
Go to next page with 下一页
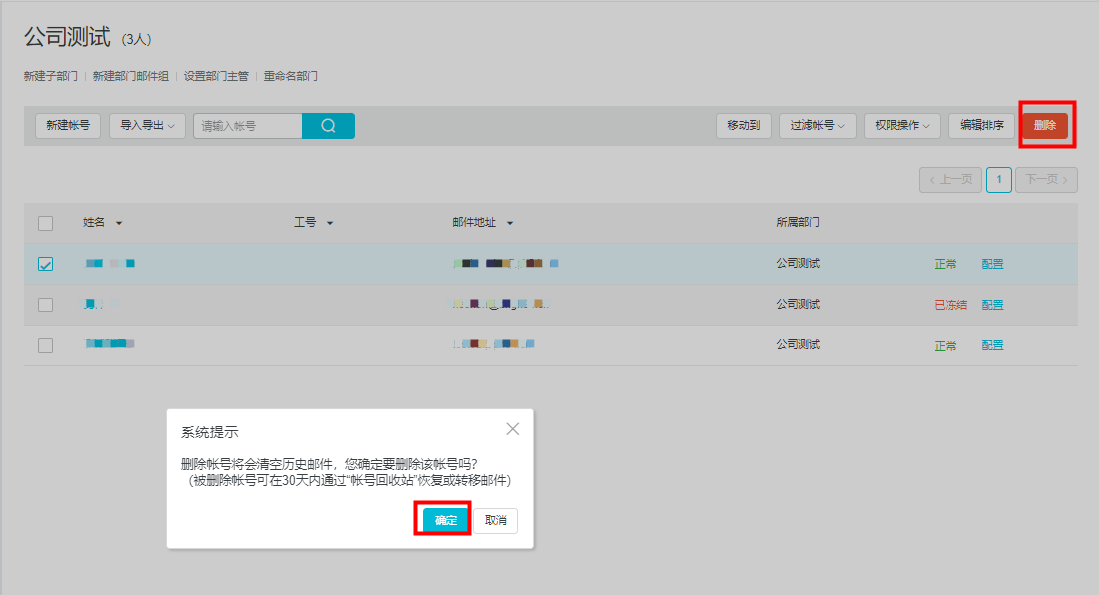pyautogui.click(x=1046, y=179)
